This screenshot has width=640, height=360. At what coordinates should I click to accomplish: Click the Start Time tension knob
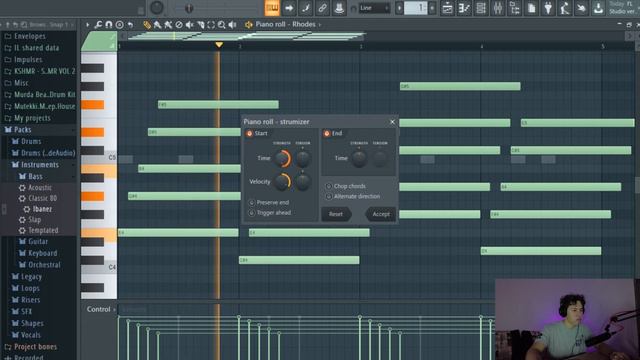click(x=303, y=158)
